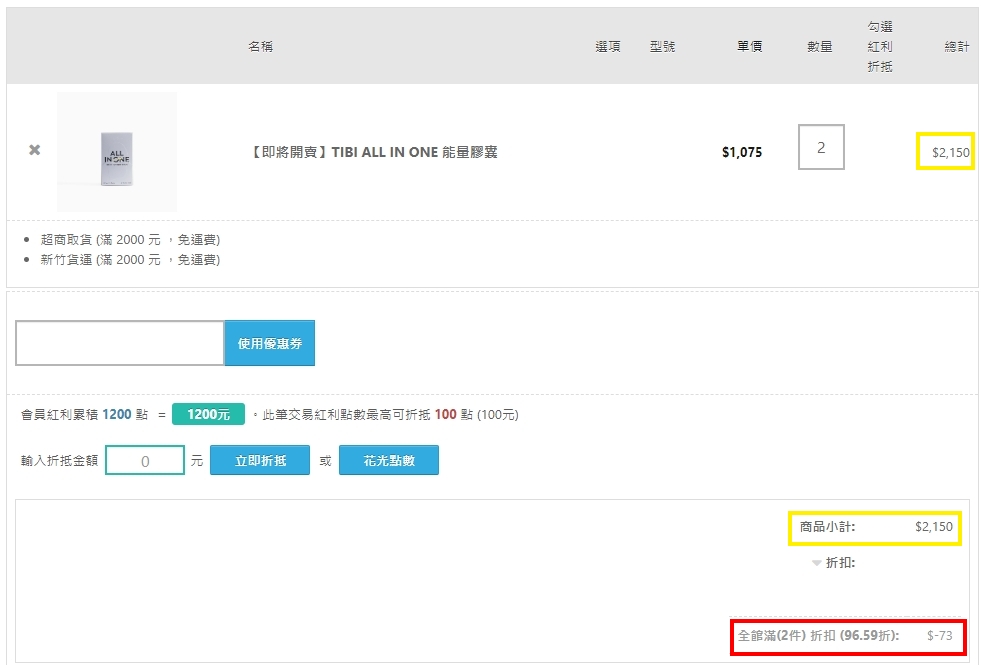Focus the coupon code input field

[119, 343]
